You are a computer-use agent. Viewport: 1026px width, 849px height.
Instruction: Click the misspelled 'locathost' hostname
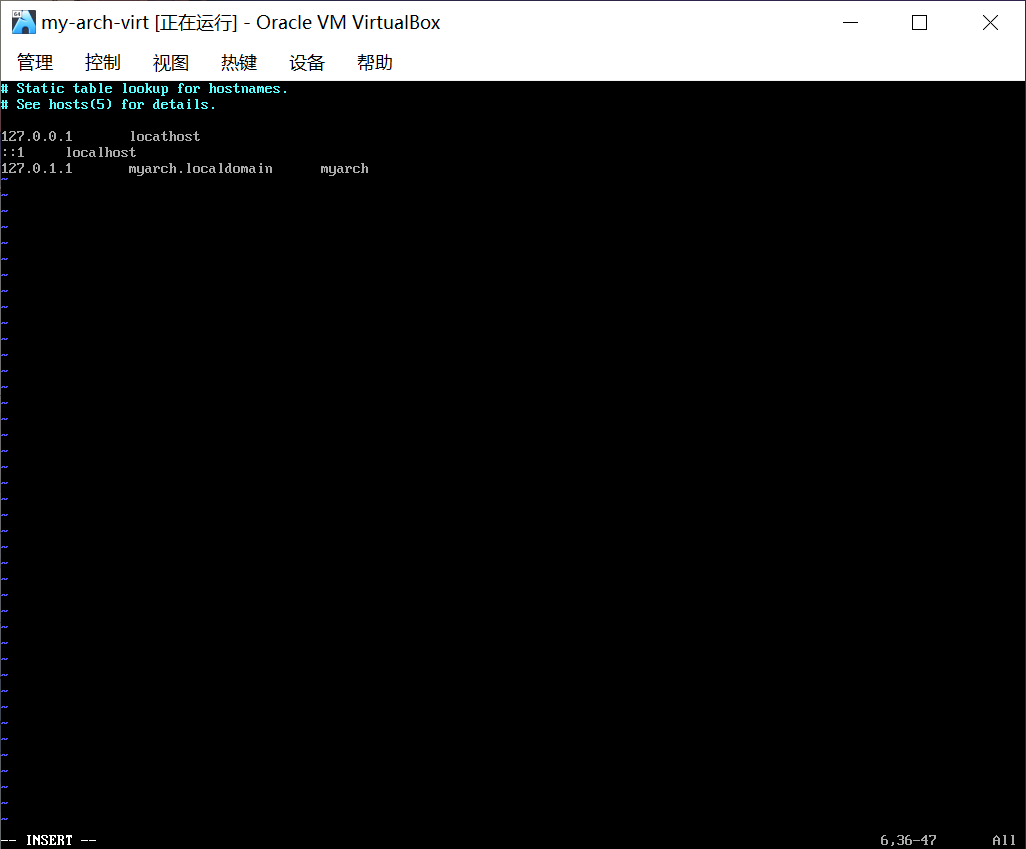(165, 137)
